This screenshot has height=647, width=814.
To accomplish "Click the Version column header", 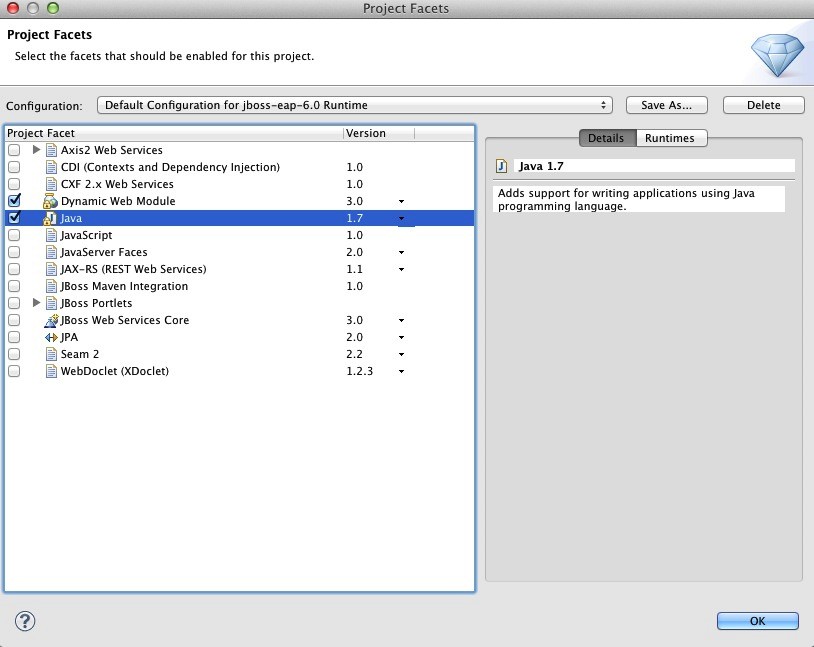I will (x=379, y=133).
